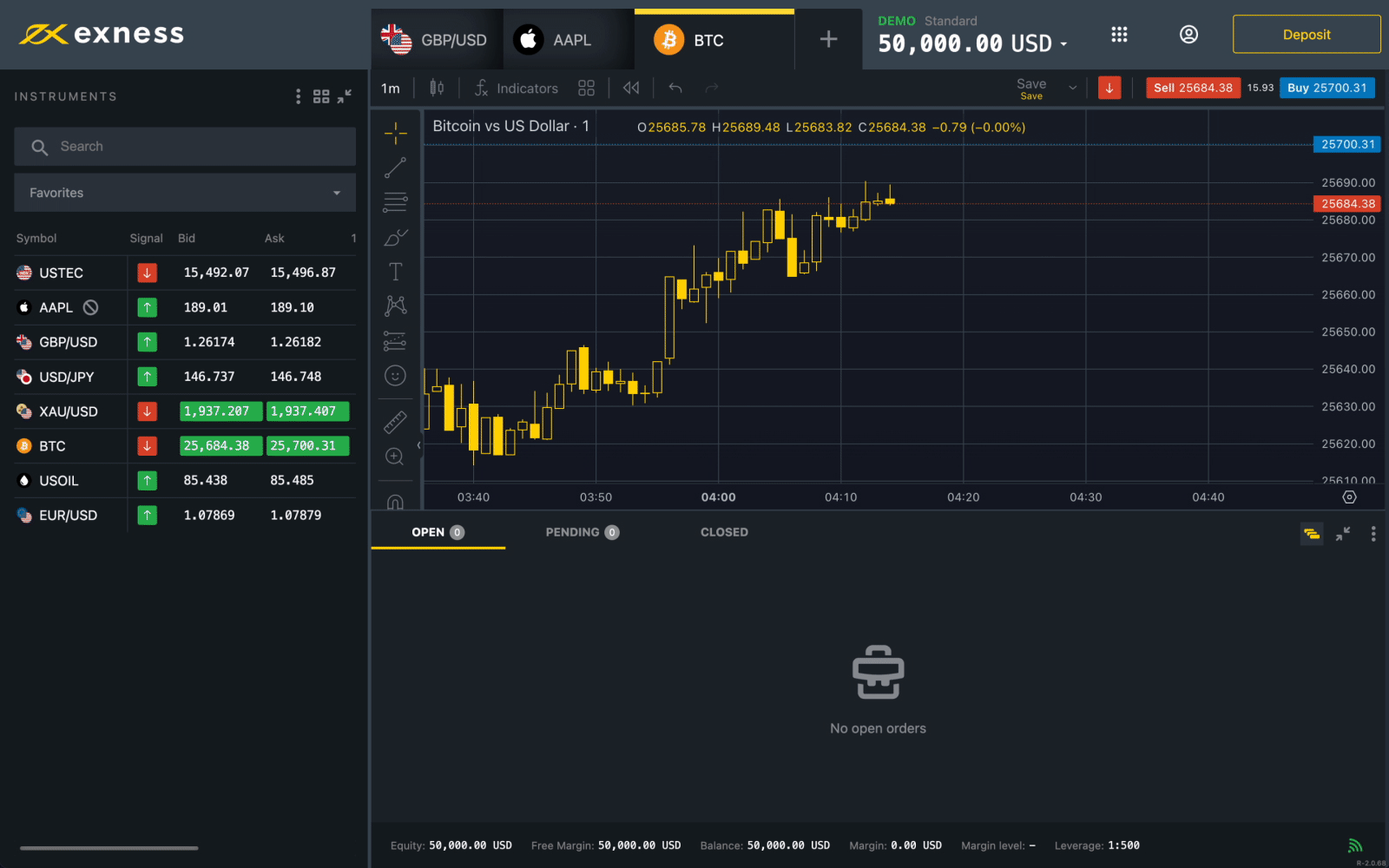Click the Symbol column header
This screenshot has height=868, width=1389.
36,238
